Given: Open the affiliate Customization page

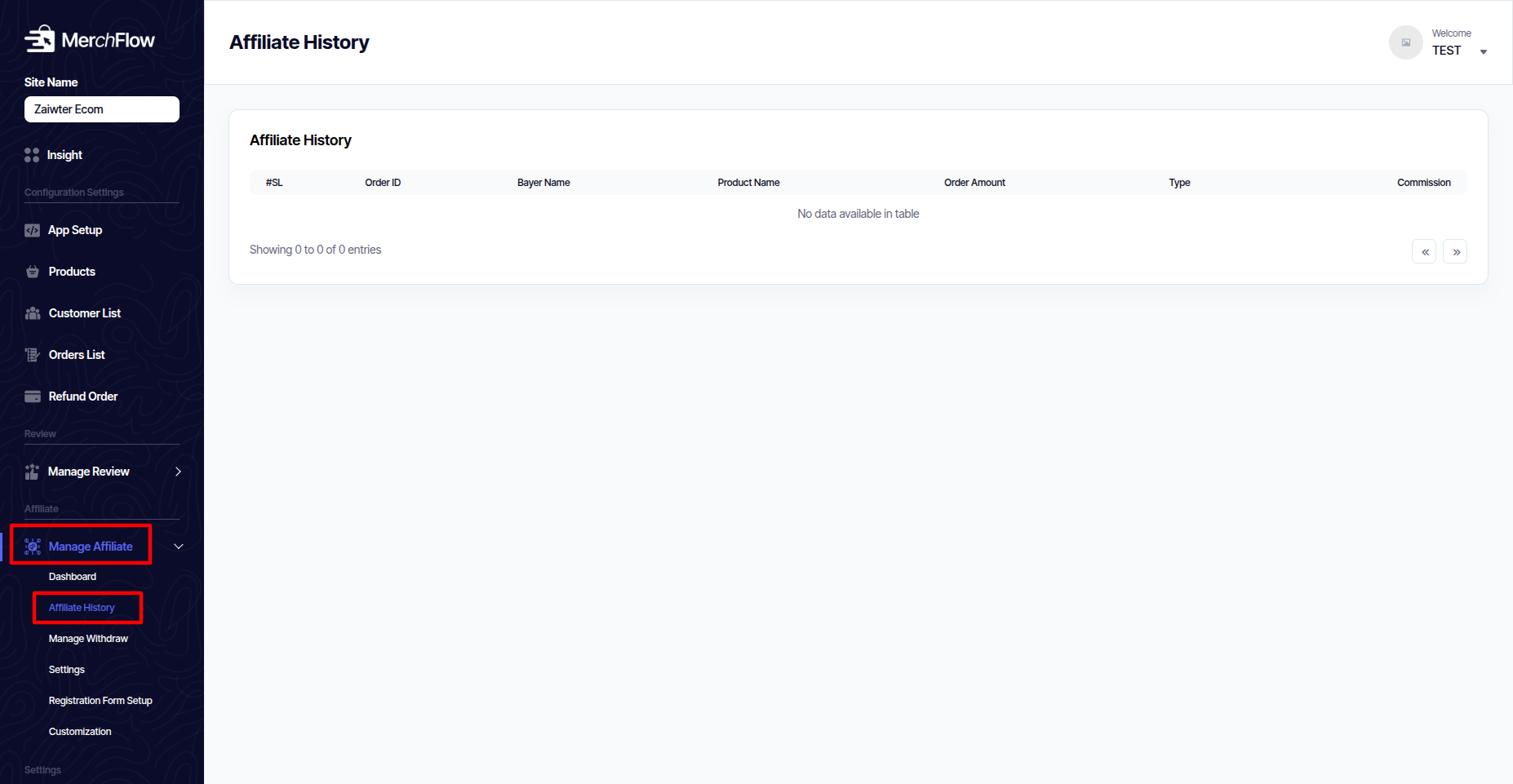Looking at the screenshot, I should [x=80, y=732].
